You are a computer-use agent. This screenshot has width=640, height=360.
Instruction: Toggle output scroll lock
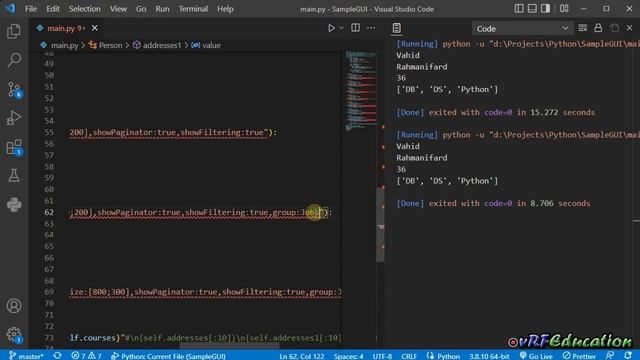598,28
